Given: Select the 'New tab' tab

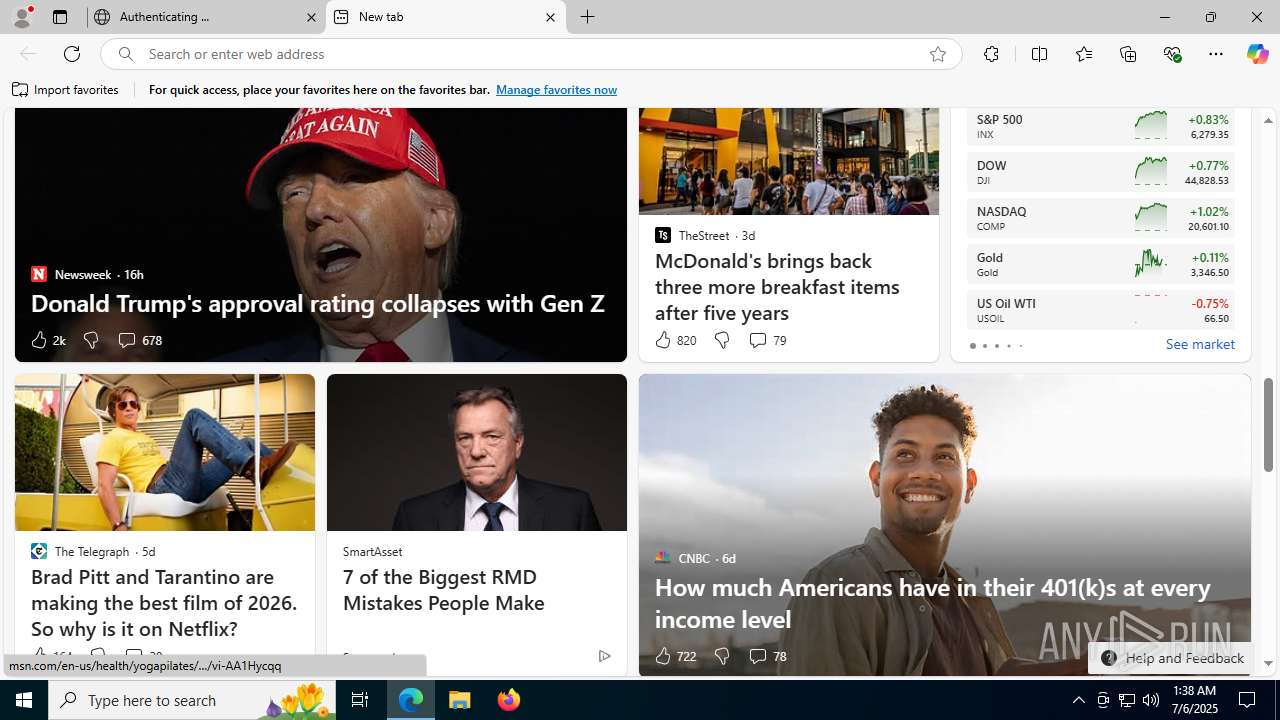Looking at the screenshot, I should [x=445, y=17].
